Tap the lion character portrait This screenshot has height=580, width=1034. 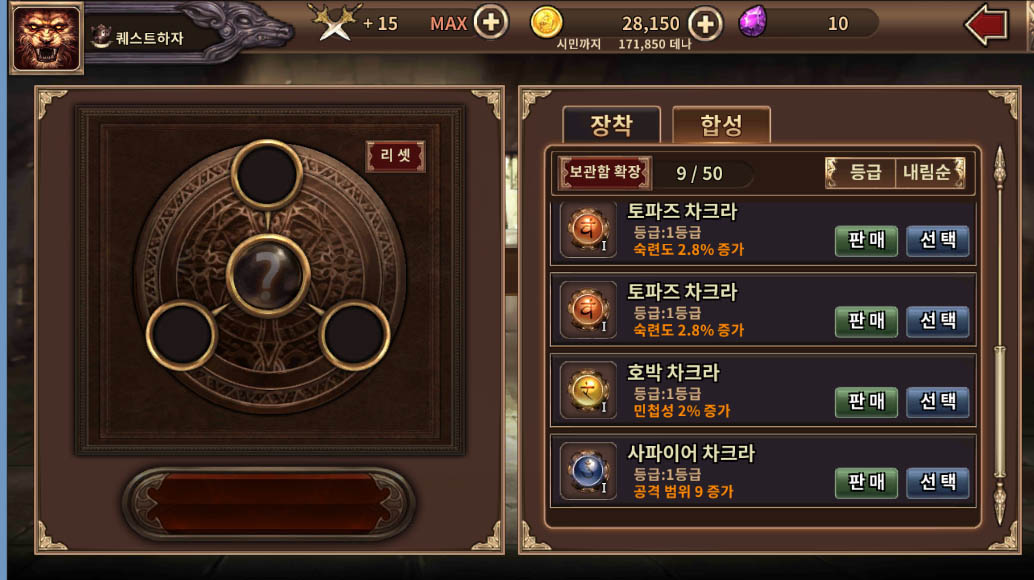click(x=46, y=38)
